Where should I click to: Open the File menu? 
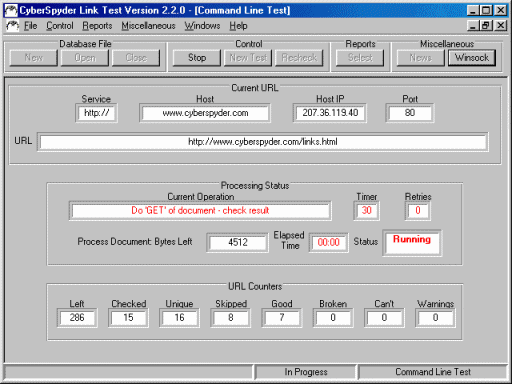30,26
